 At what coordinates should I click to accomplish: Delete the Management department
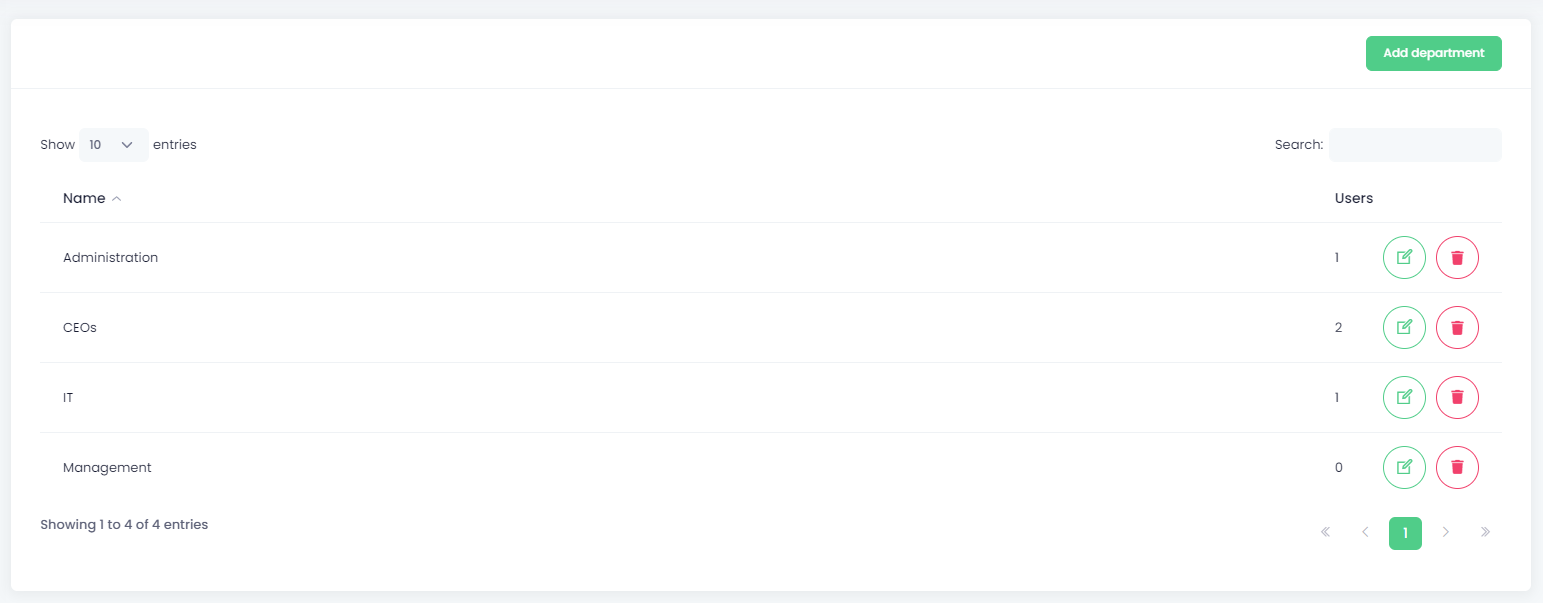tap(1457, 468)
